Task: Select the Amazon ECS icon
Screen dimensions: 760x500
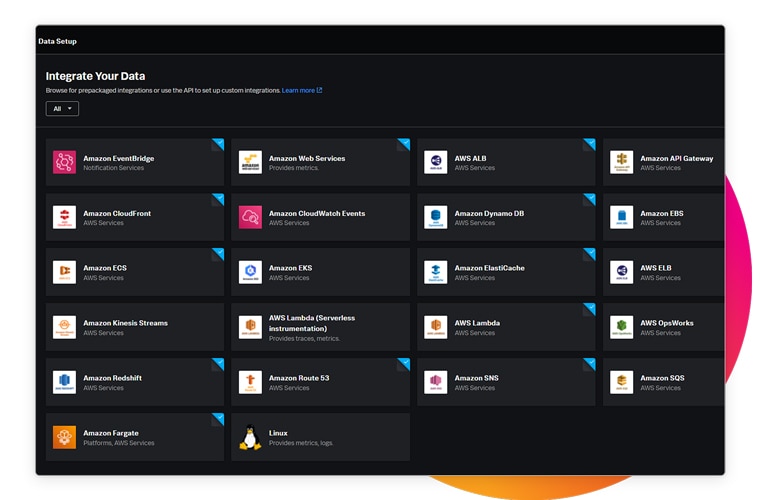Action: (64, 272)
